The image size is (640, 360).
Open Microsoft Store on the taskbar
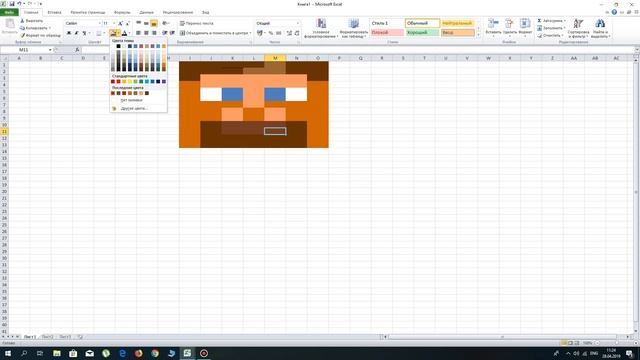tap(73, 353)
